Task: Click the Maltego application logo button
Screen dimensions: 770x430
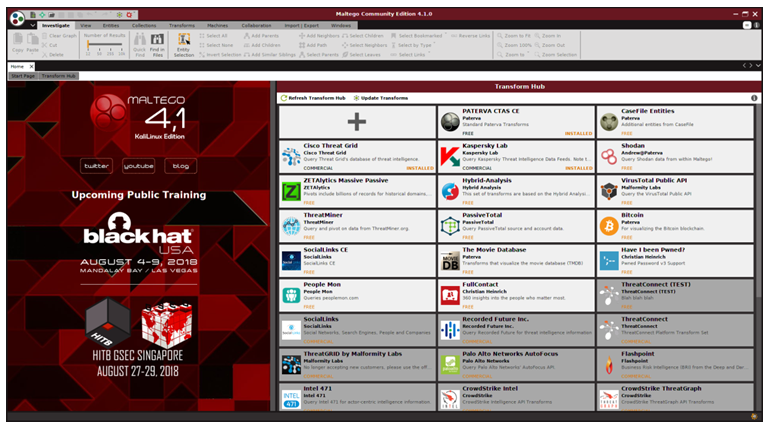Action: click(18, 17)
